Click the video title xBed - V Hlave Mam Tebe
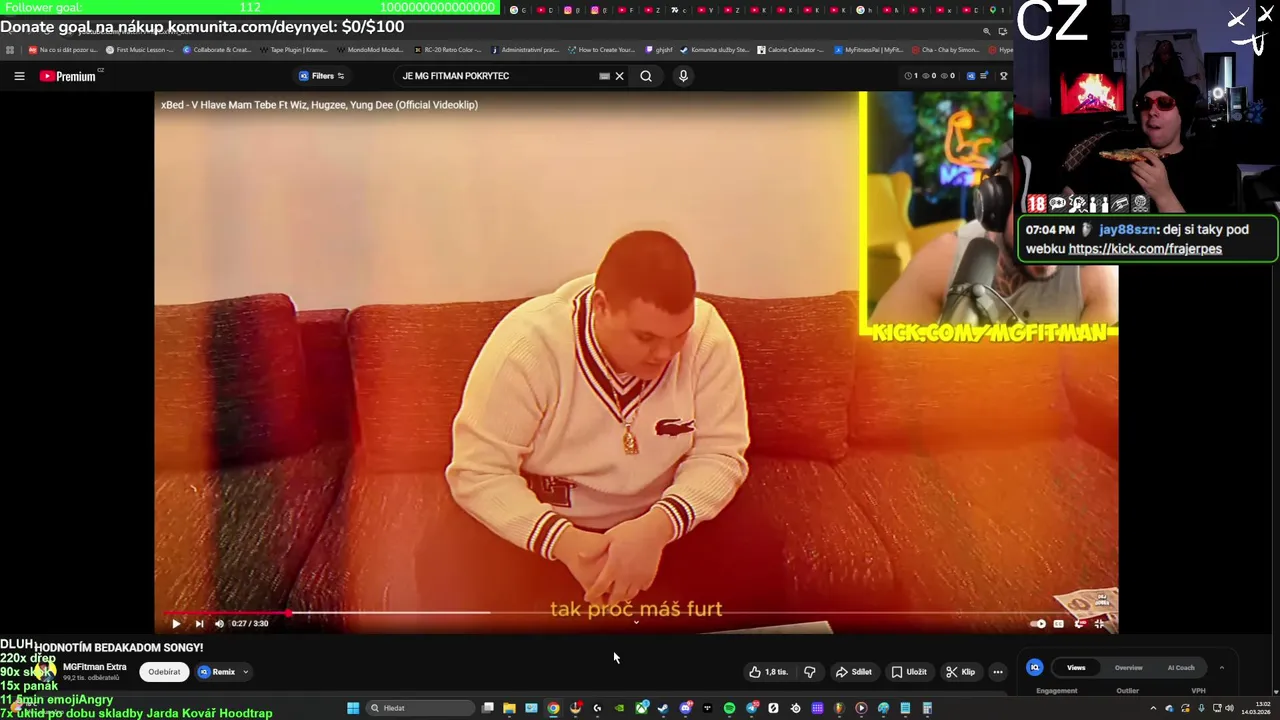The height and width of the screenshot is (720, 1280). point(319,104)
